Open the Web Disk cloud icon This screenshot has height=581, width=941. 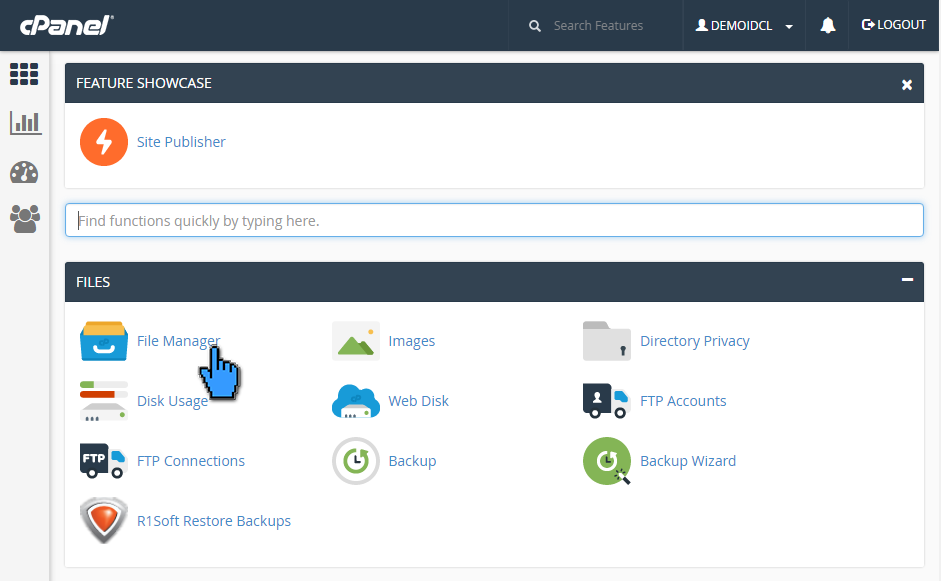[x=355, y=400]
